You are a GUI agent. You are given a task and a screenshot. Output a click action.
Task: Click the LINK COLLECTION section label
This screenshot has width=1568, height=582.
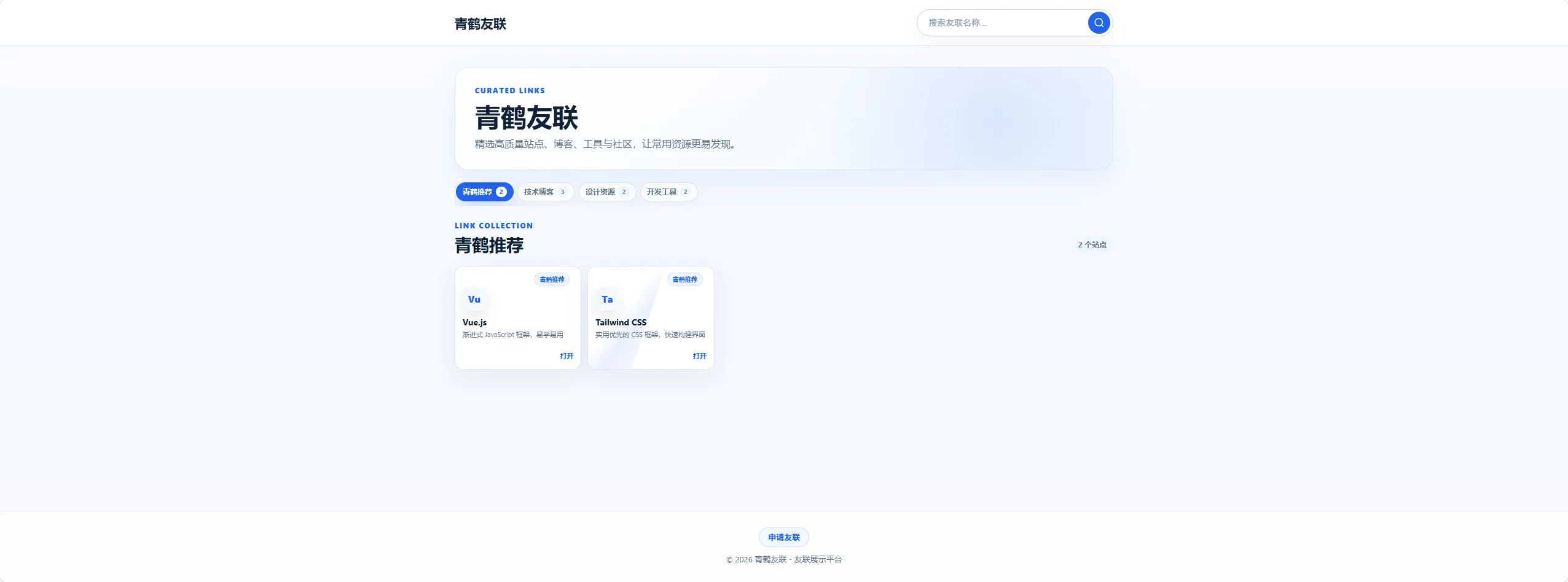tap(494, 226)
